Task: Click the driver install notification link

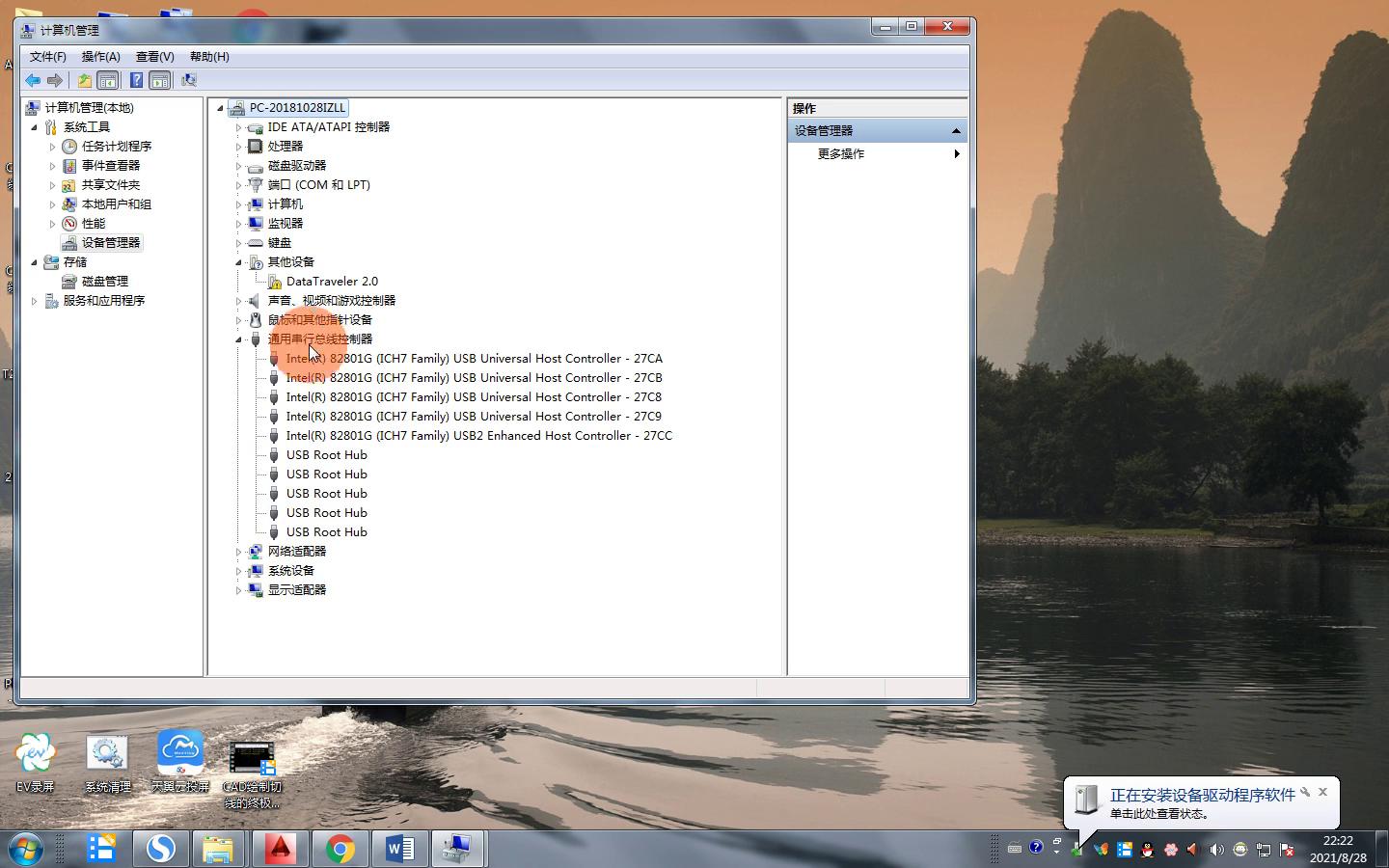Action: click(x=1201, y=796)
